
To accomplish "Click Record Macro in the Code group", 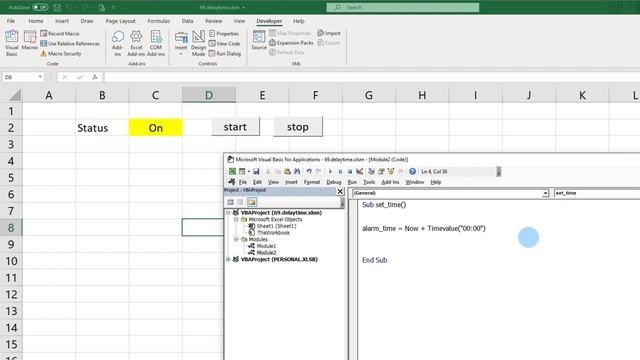I will [x=60, y=33].
